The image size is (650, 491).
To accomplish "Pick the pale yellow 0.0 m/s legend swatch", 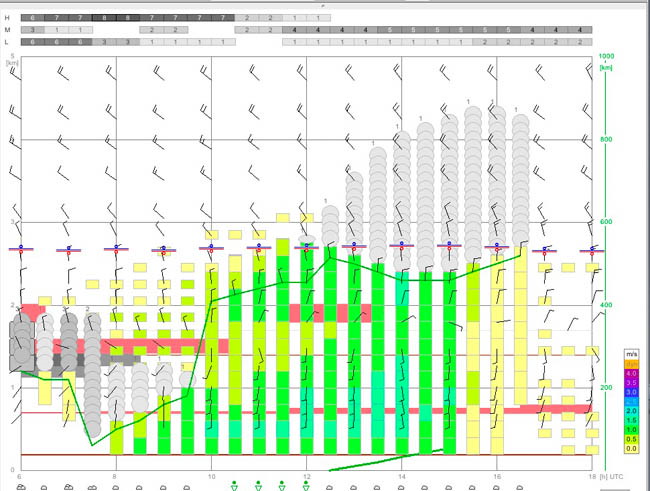I will pyautogui.click(x=631, y=448).
